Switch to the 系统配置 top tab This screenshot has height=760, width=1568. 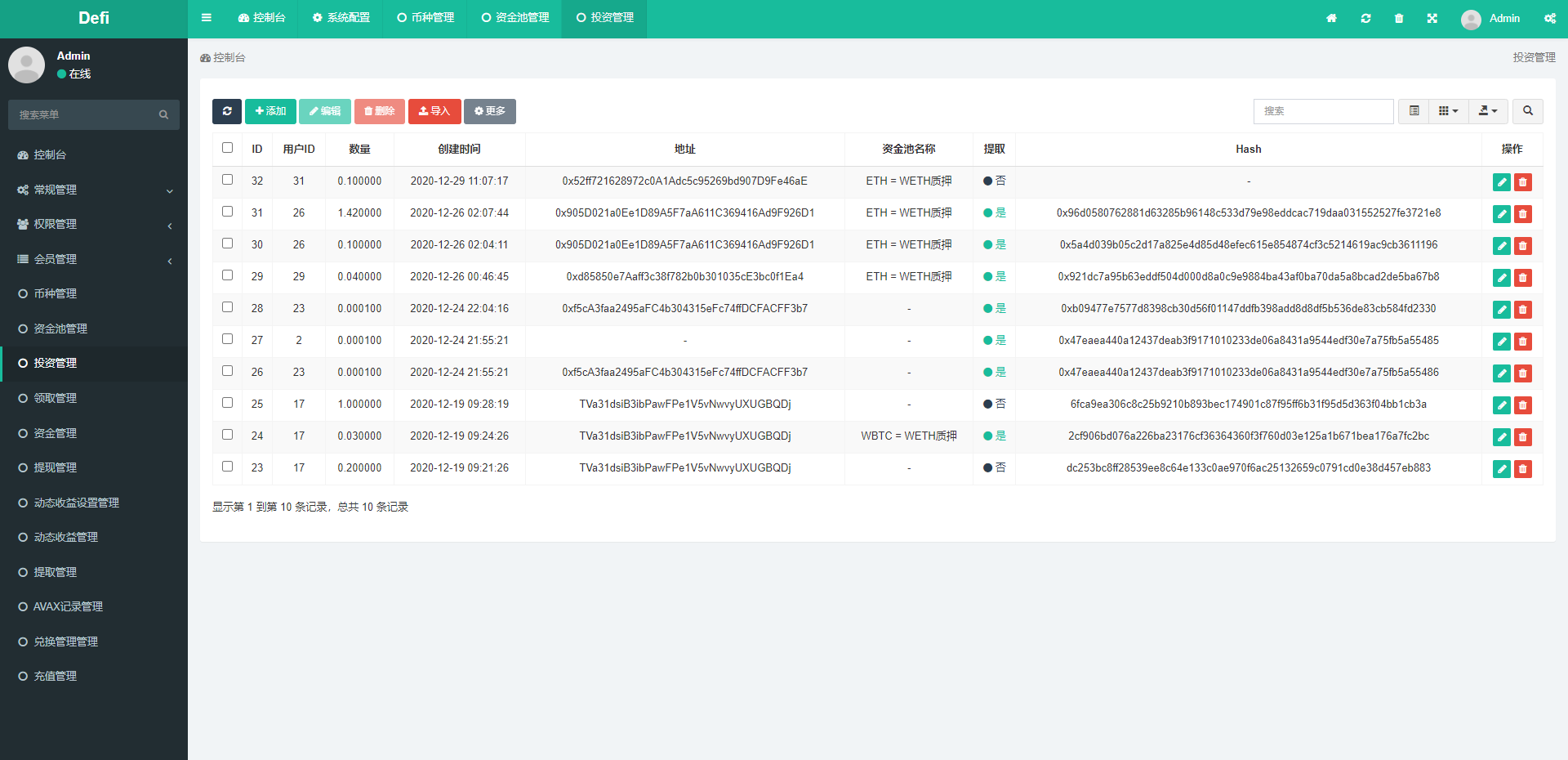pyautogui.click(x=341, y=18)
